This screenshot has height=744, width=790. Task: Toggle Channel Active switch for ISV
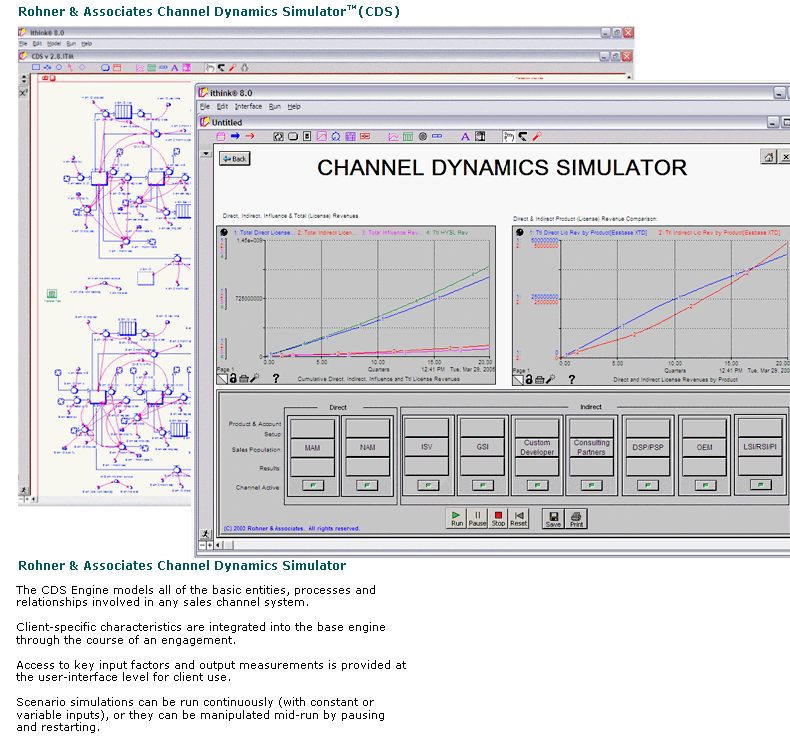(x=428, y=485)
